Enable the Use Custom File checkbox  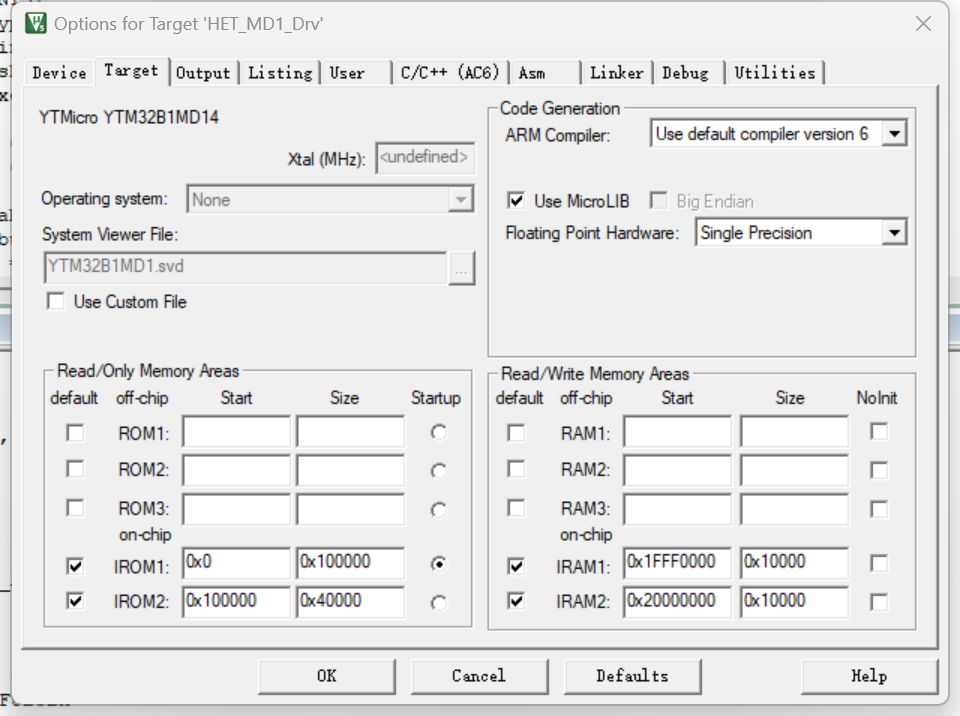pos(56,301)
